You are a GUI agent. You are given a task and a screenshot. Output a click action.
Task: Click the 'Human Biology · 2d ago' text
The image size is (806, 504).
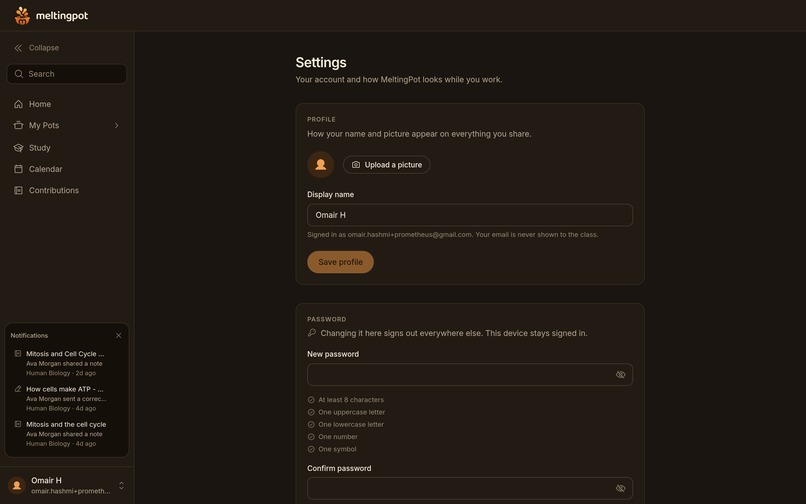(x=61, y=373)
